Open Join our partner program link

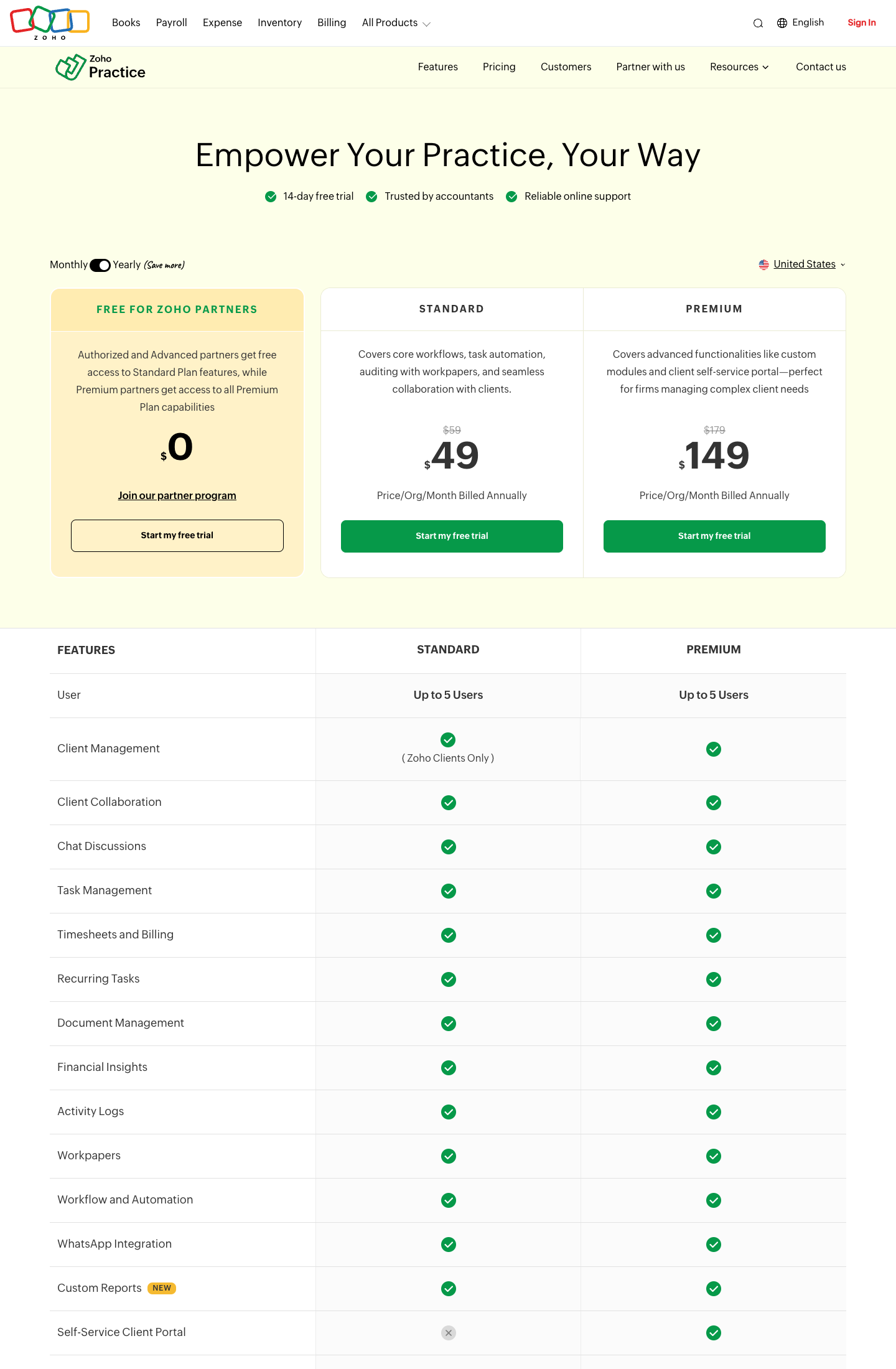pos(177,496)
